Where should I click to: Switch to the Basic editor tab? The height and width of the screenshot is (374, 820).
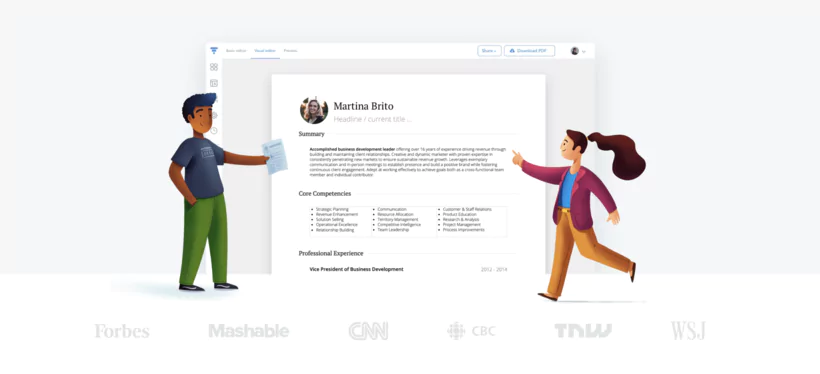(x=236, y=51)
